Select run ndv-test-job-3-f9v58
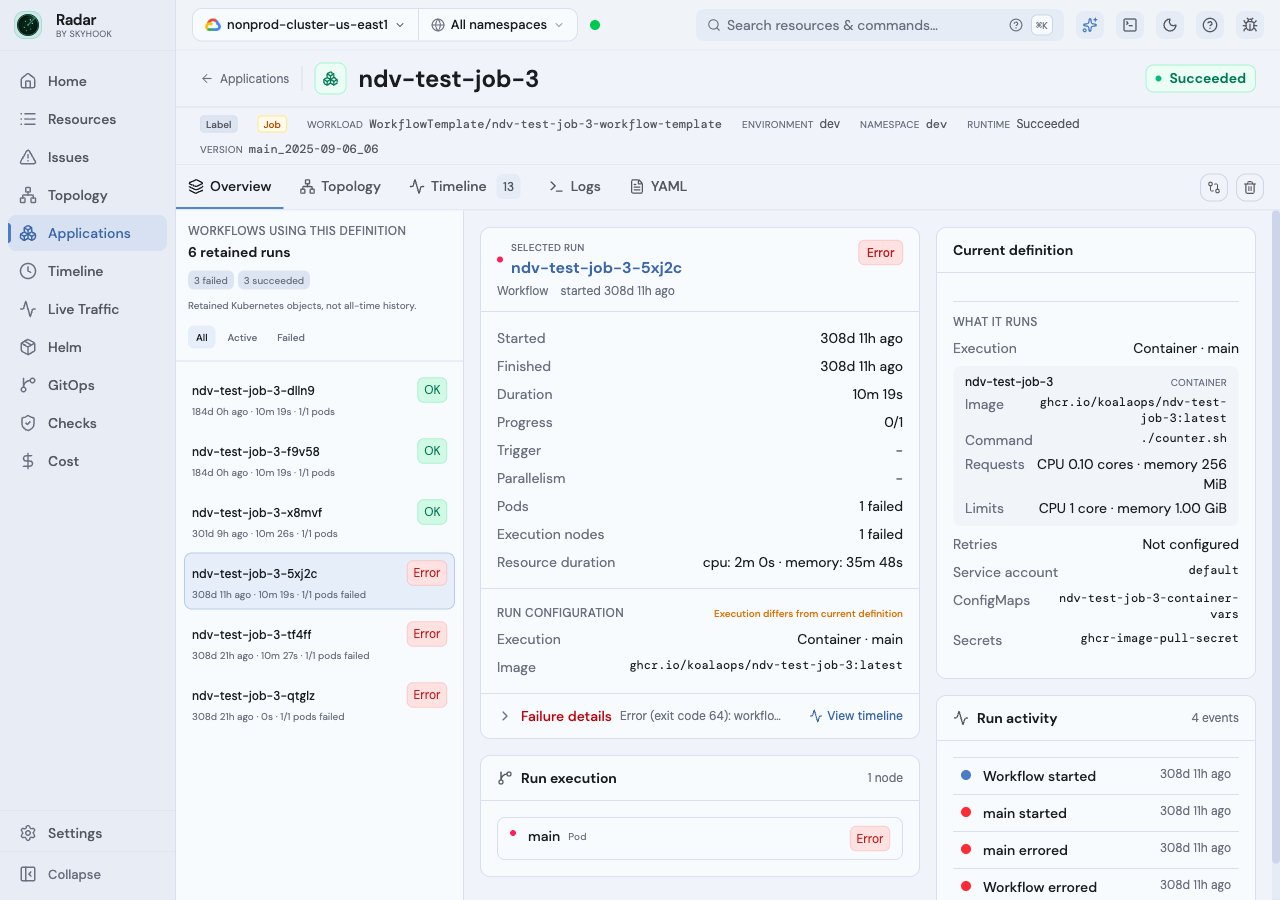This screenshot has height=900, width=1280. coord(319,461)
